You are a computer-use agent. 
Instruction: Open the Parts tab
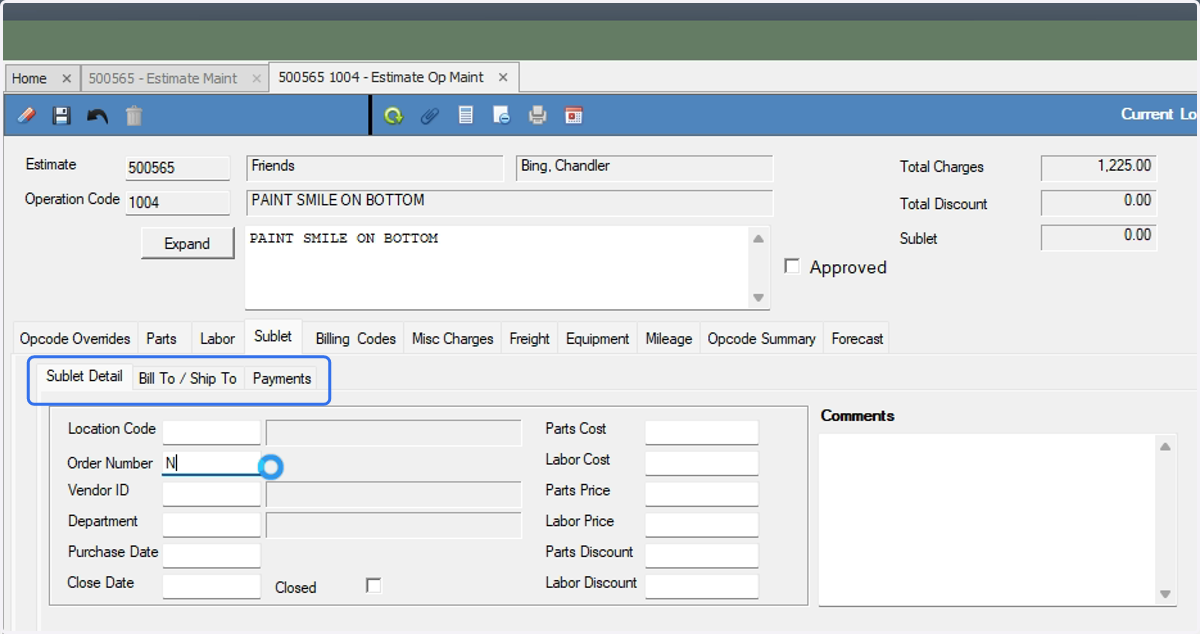click(x=161, y=339)
